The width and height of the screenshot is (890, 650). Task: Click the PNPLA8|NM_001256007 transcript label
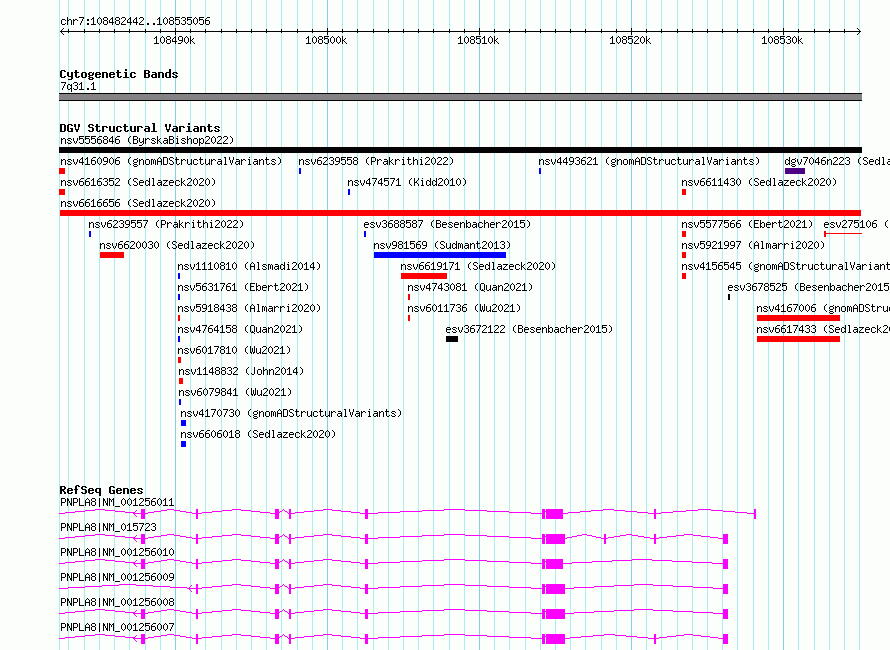click(117, 627)
